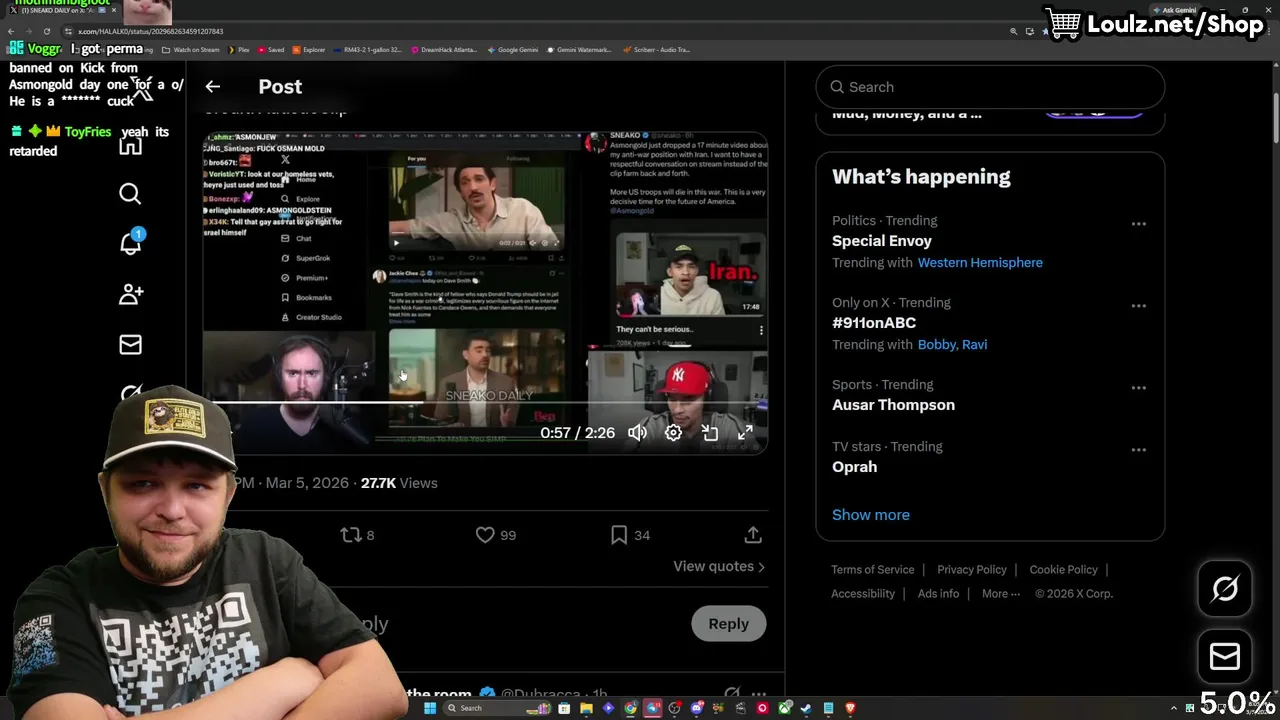Screen dimensions: 1280x720
Task: Reload the page in browser
Action: tap(46, 31)
